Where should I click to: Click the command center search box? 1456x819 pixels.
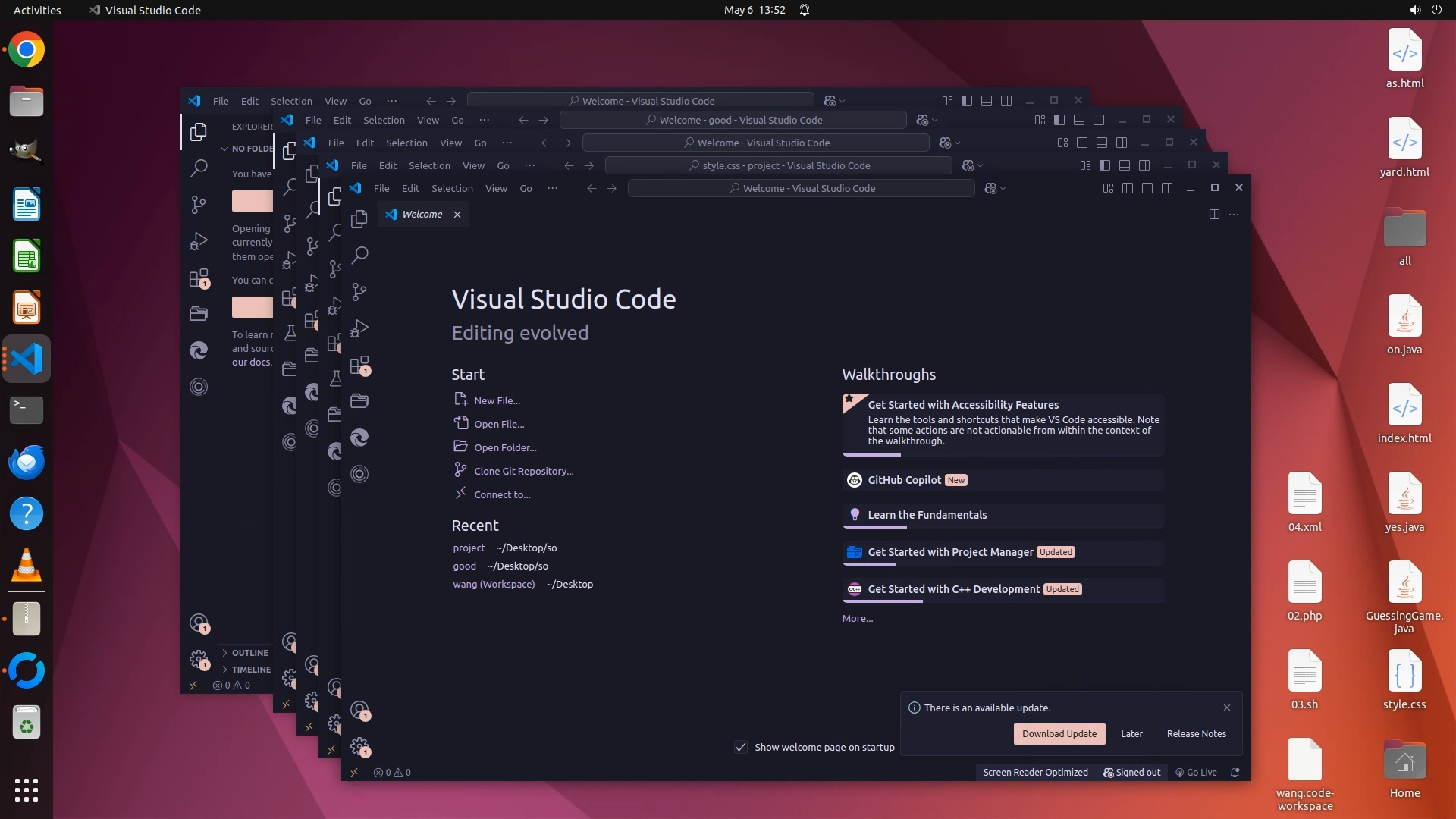(801, 188)
